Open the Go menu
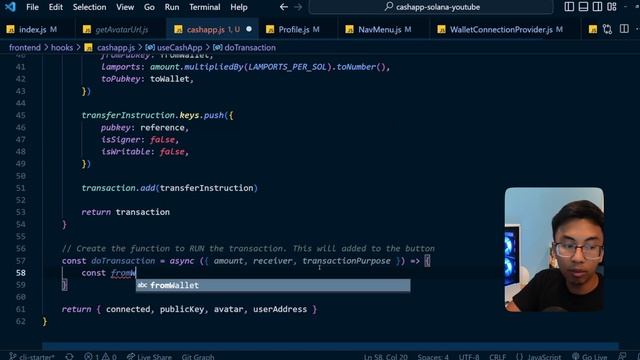The image size is (640, 360). (149, 7)
